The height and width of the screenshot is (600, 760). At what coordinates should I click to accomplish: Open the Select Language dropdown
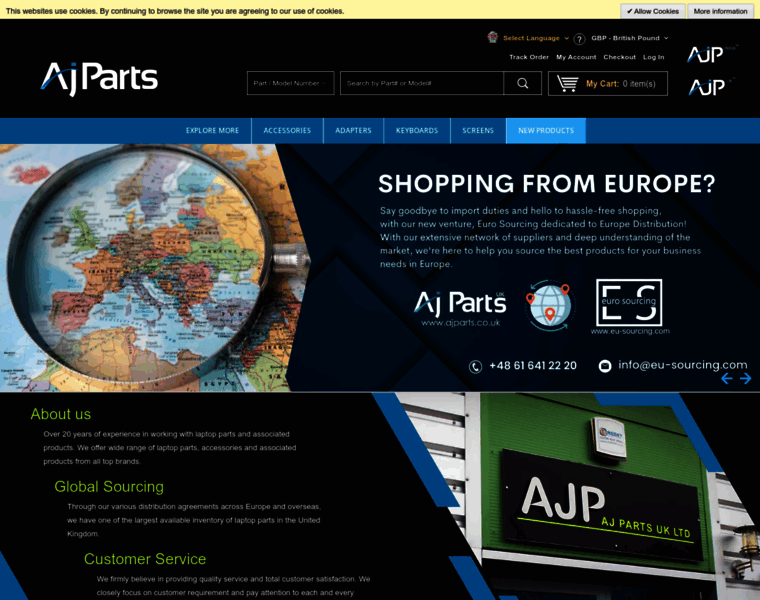click(536, 38)
